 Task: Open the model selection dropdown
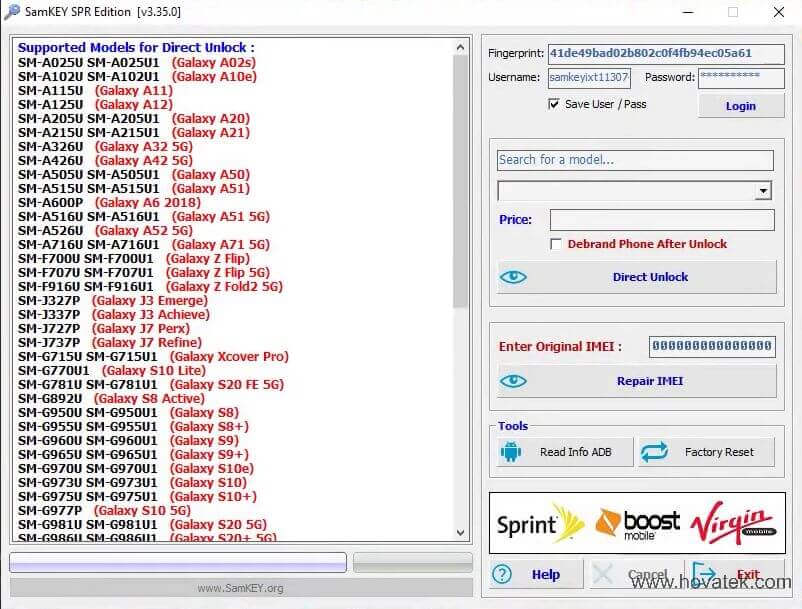(763, 191)
